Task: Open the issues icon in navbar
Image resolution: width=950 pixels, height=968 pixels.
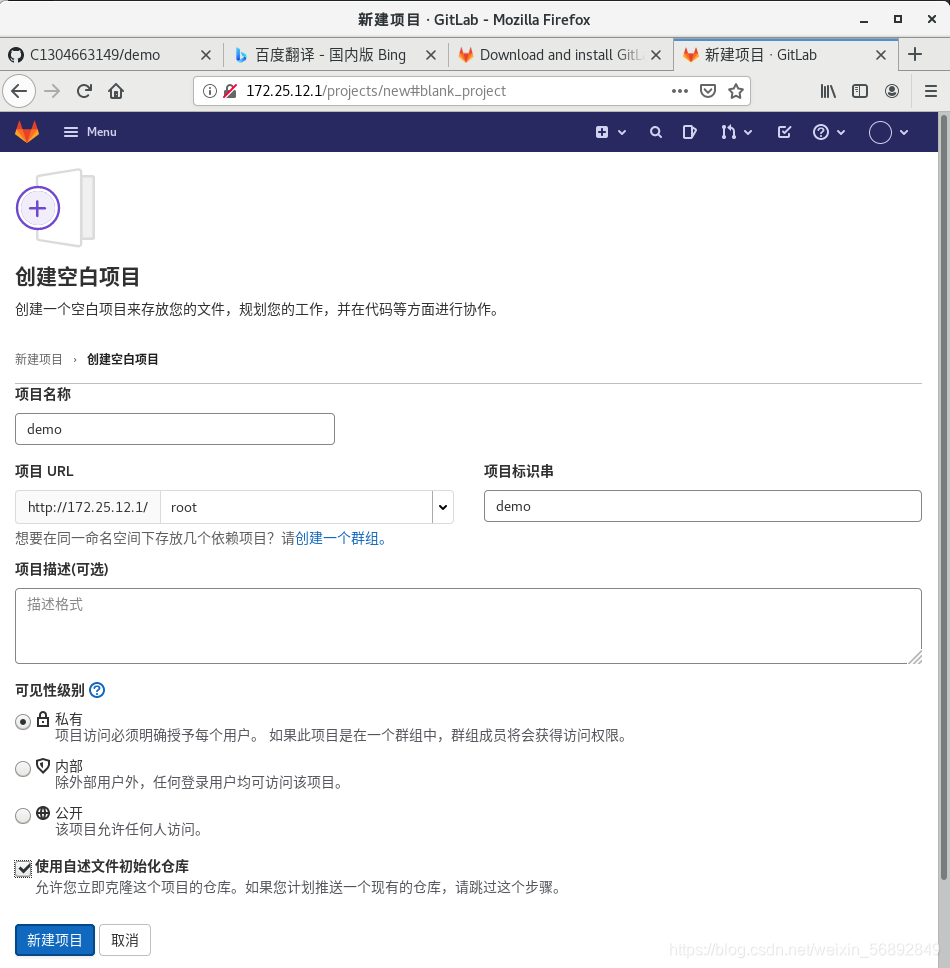Action: (x=690, y=132)
